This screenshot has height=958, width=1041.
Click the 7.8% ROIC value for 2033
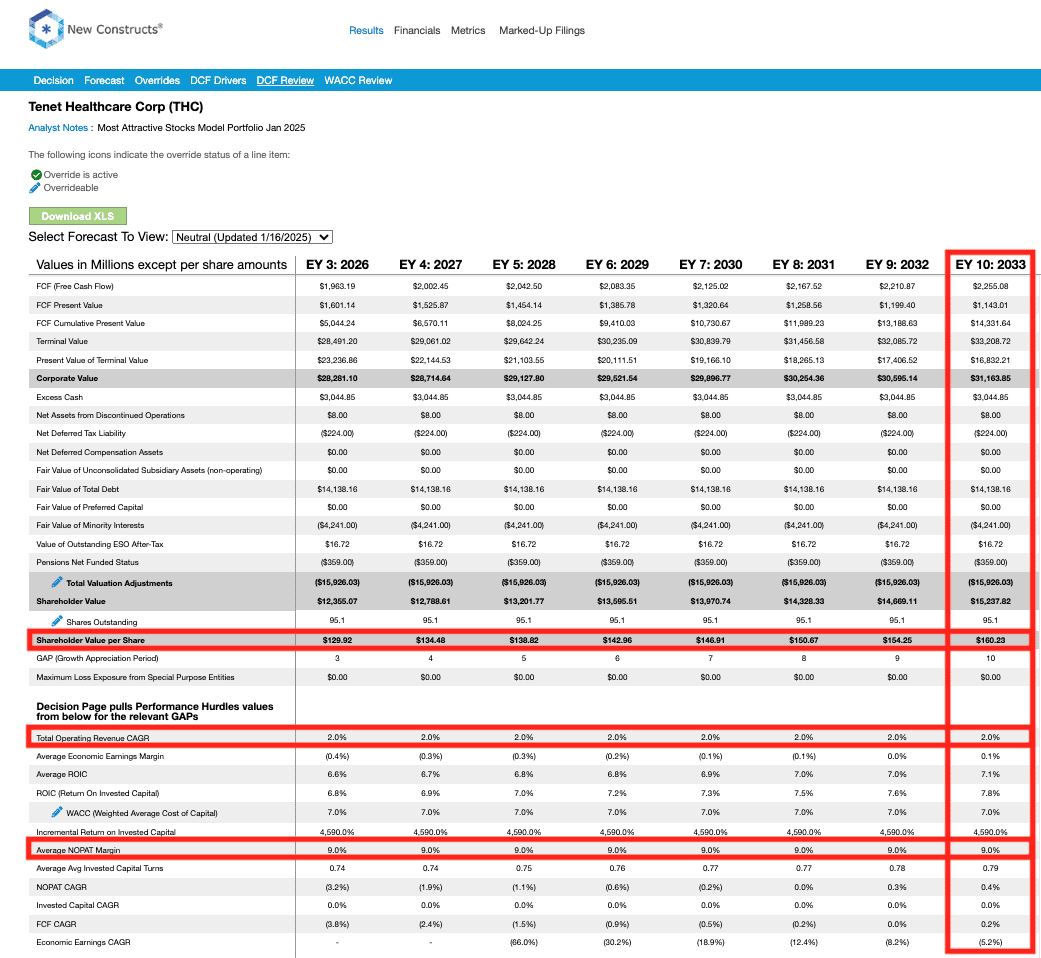(991, 793)
